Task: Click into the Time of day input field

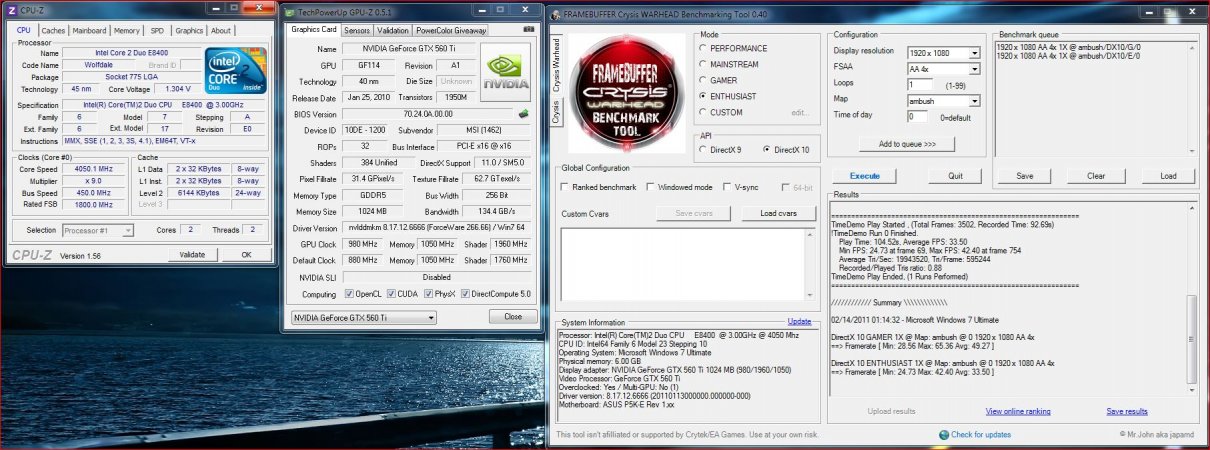Action: (917, 117)
